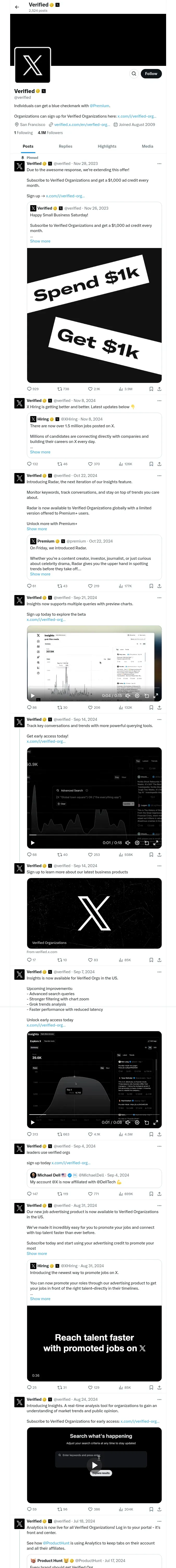The image size is (176, 1568).
Task: Play the Sep 21 Insights video
Action: click(x=33, y=695)
